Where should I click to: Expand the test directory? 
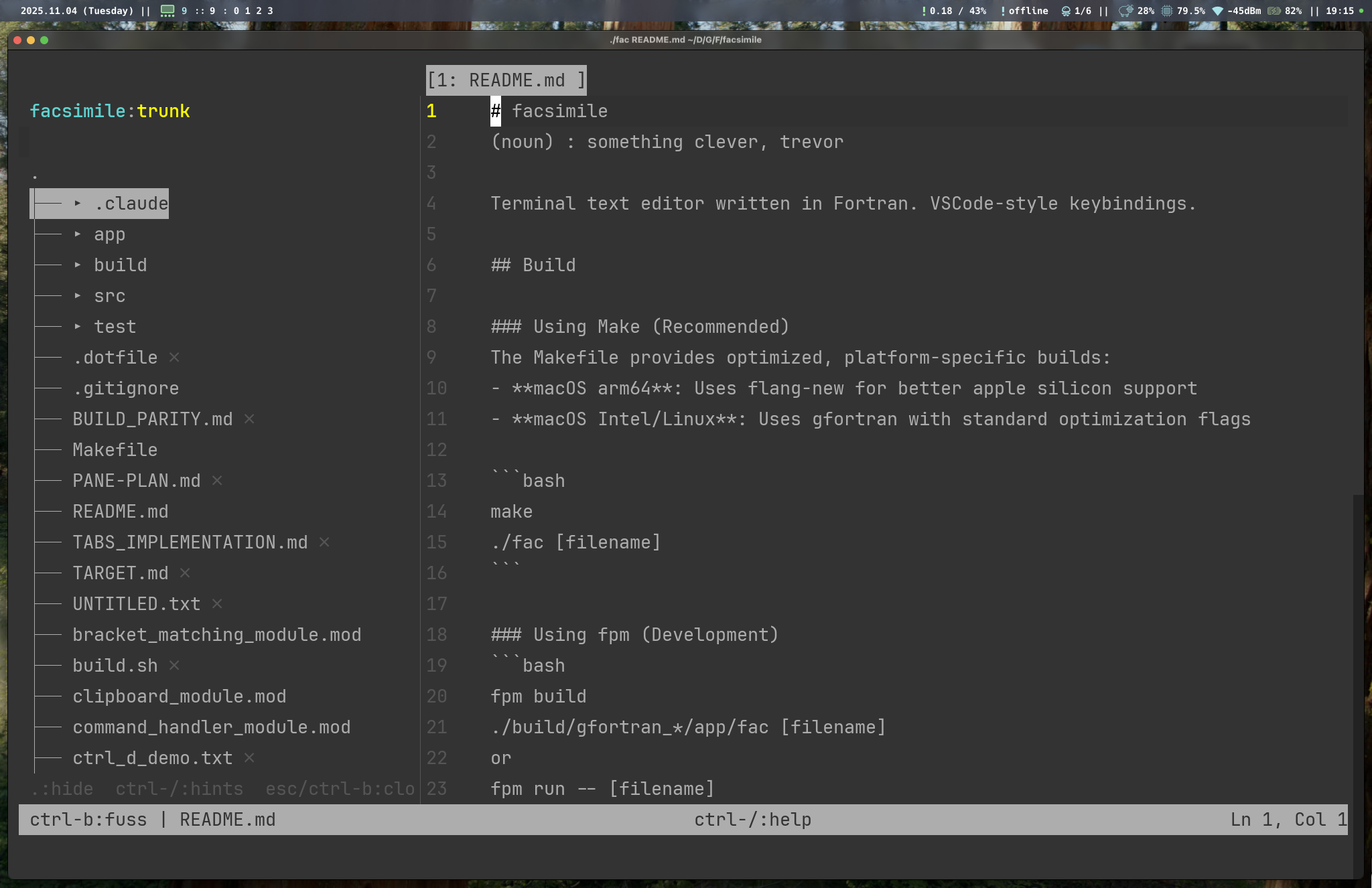pyautogui.click(x=78, y=326)
